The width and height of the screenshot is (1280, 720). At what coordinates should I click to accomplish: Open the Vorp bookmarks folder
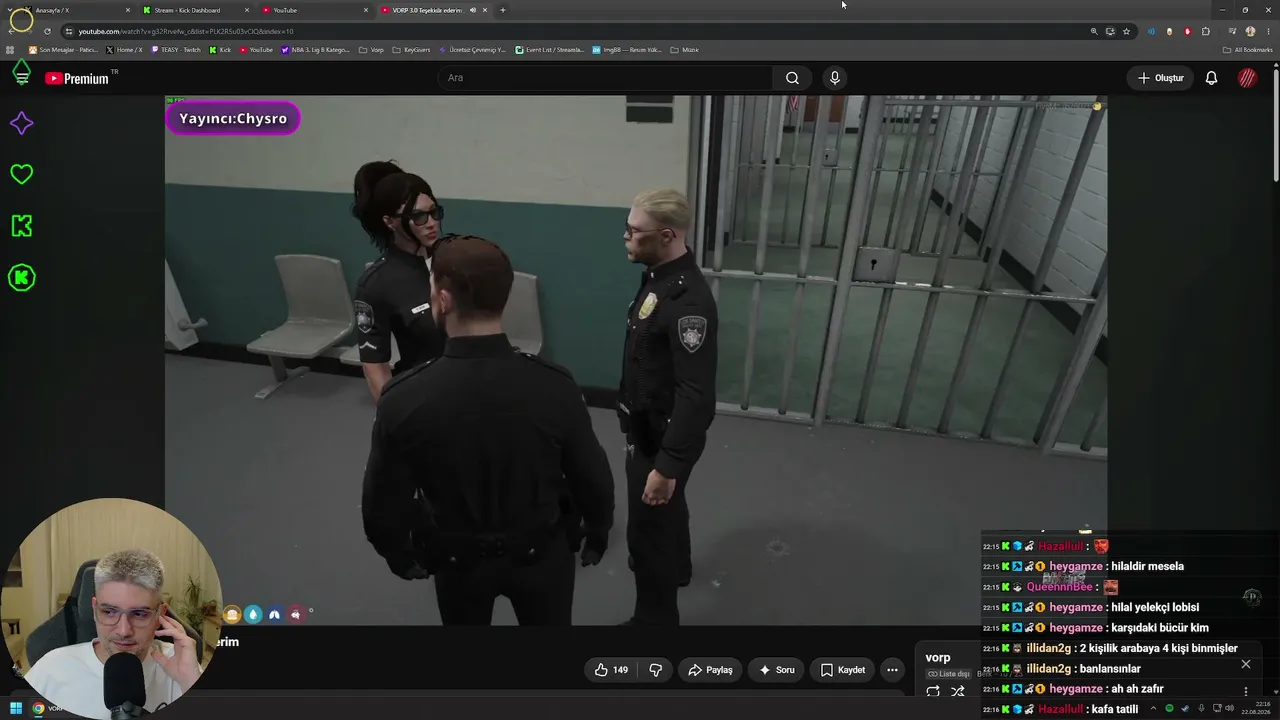[371, 50]
